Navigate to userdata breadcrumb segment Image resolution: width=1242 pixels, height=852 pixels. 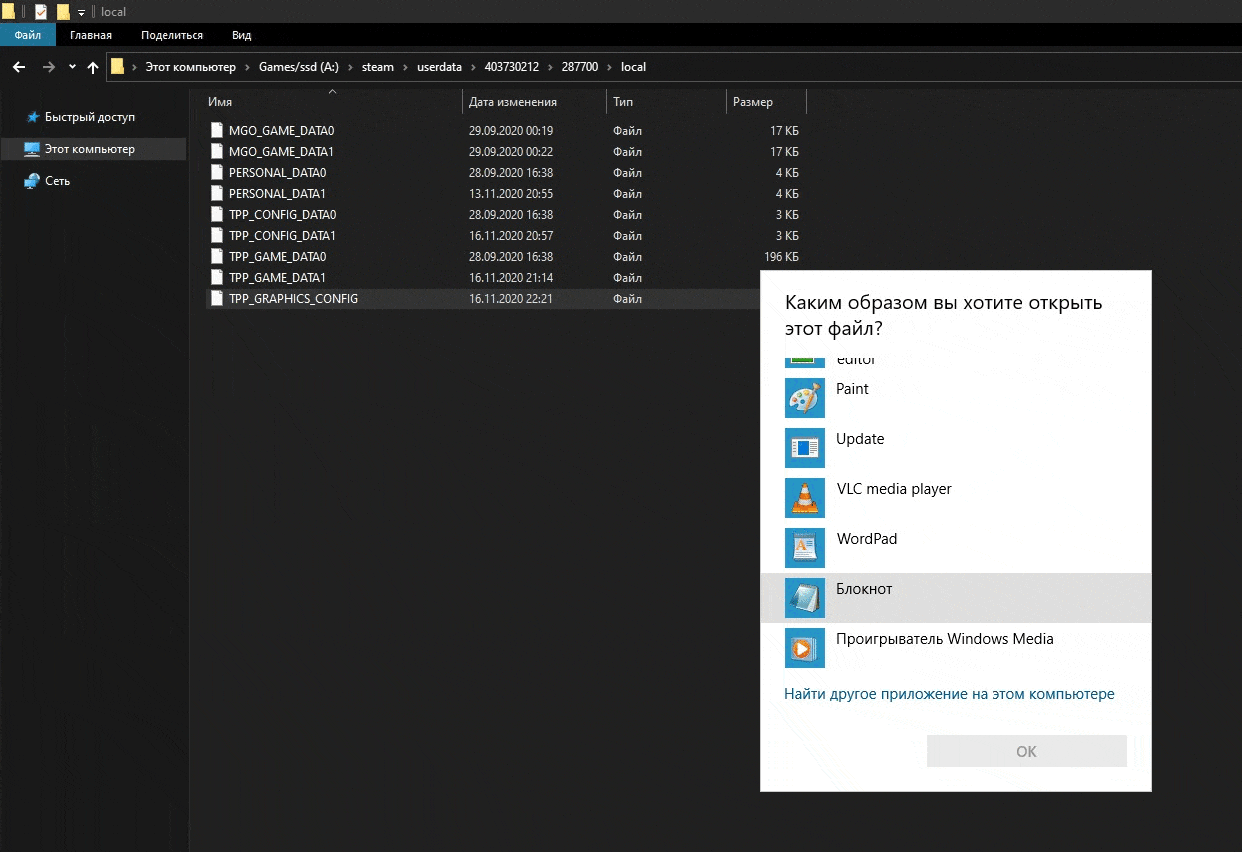coord(439,67)
